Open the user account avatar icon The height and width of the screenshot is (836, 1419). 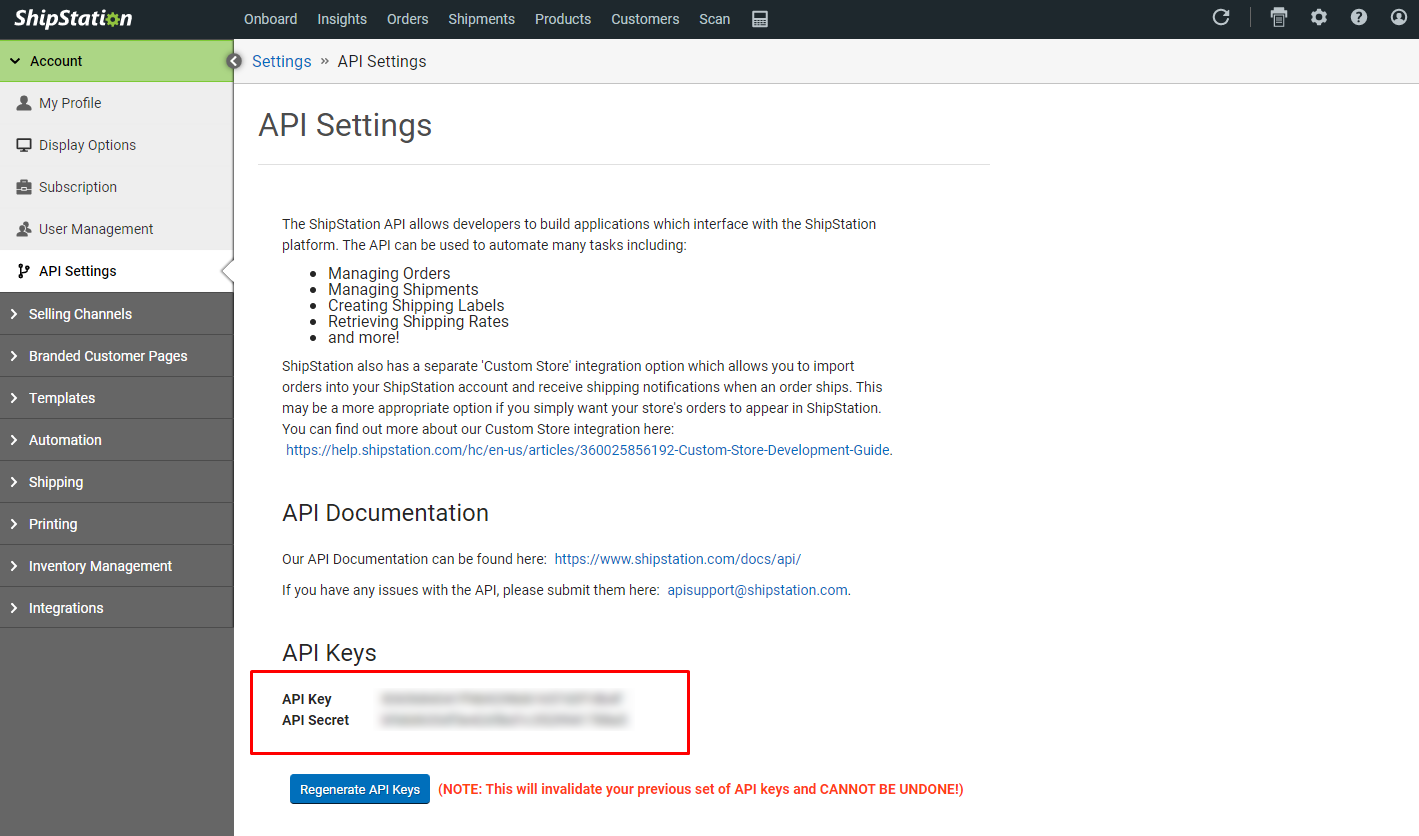1398,18
